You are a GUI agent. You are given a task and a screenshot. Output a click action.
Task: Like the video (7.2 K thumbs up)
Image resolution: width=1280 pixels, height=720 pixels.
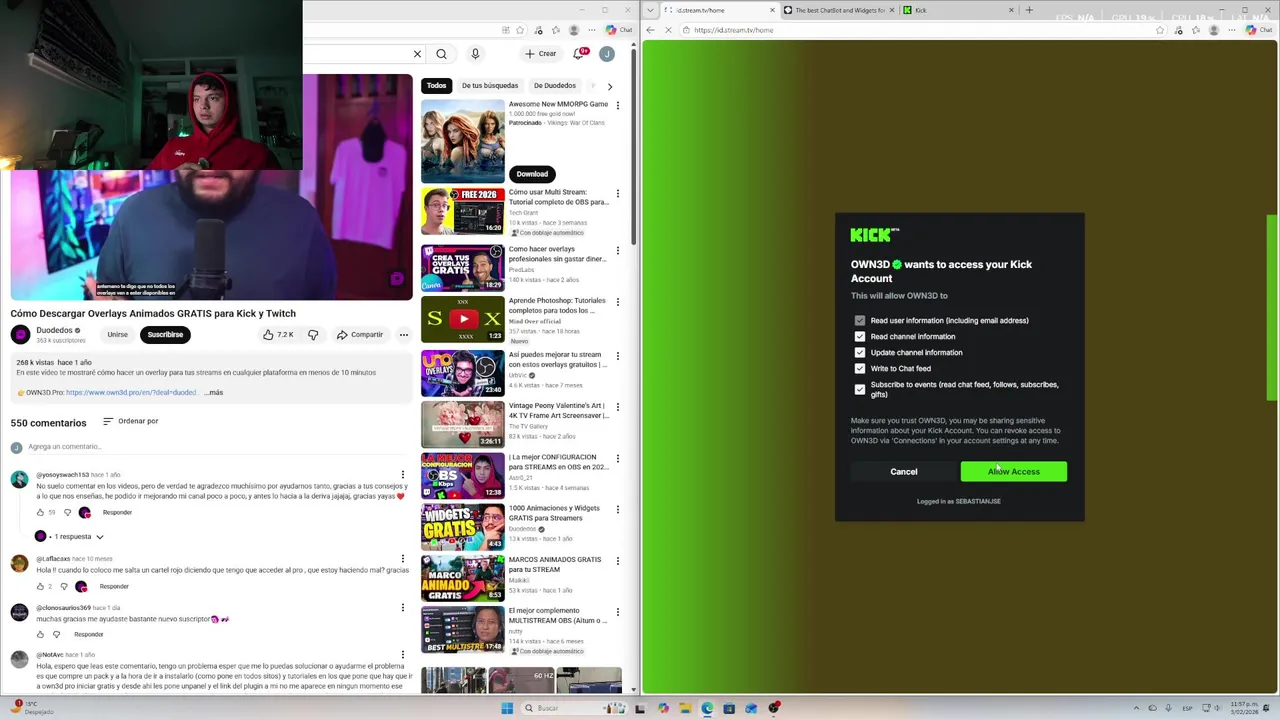click(x=278, y=335)
